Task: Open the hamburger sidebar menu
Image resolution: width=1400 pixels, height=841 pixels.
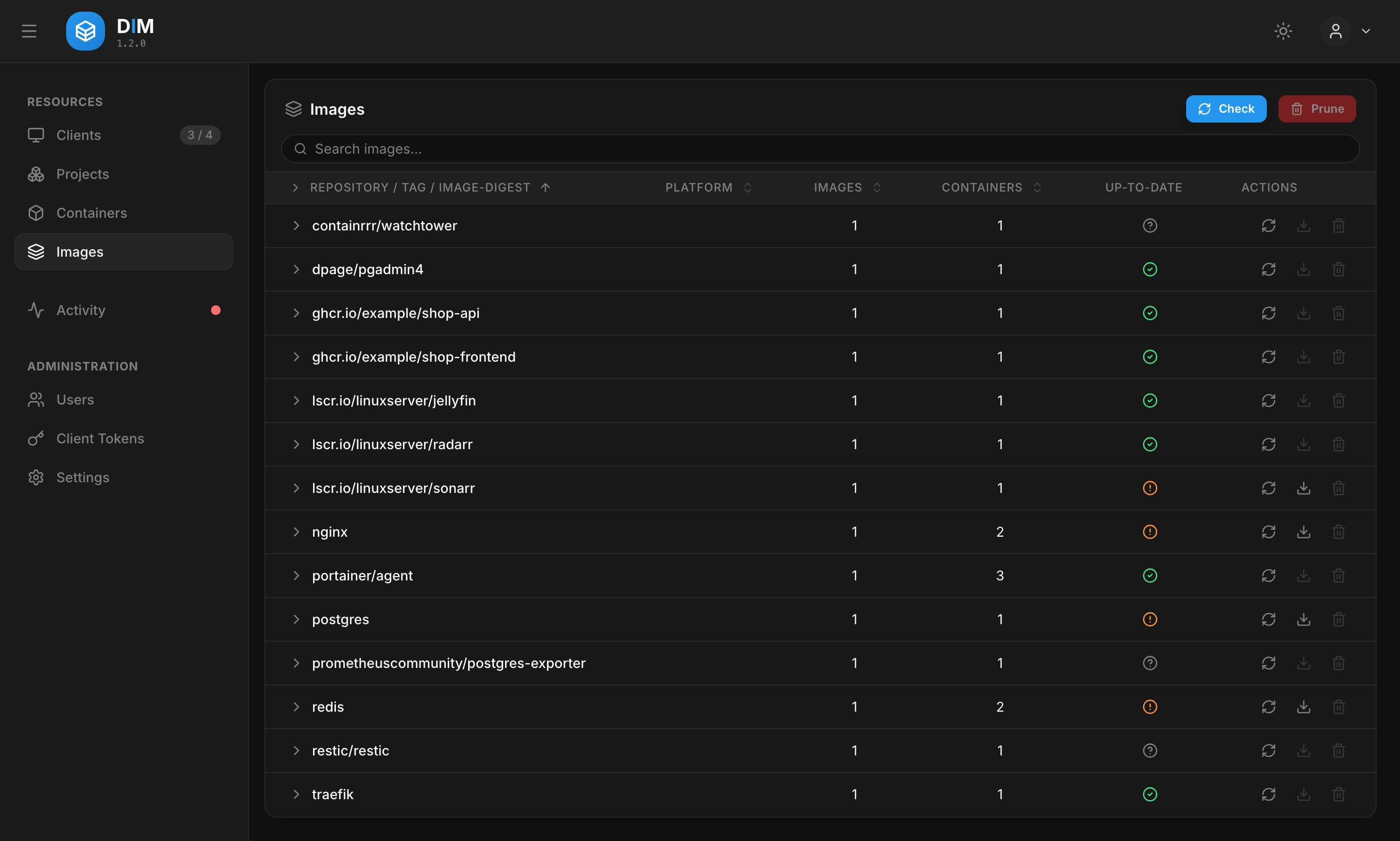Action: pos(29,31)
